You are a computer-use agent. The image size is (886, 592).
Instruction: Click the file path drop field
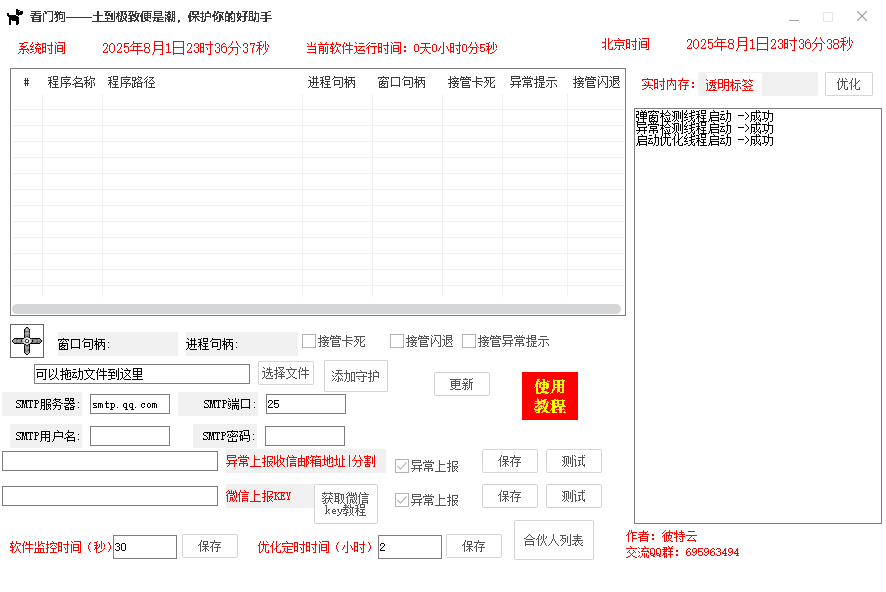click(x=142, y=374)
